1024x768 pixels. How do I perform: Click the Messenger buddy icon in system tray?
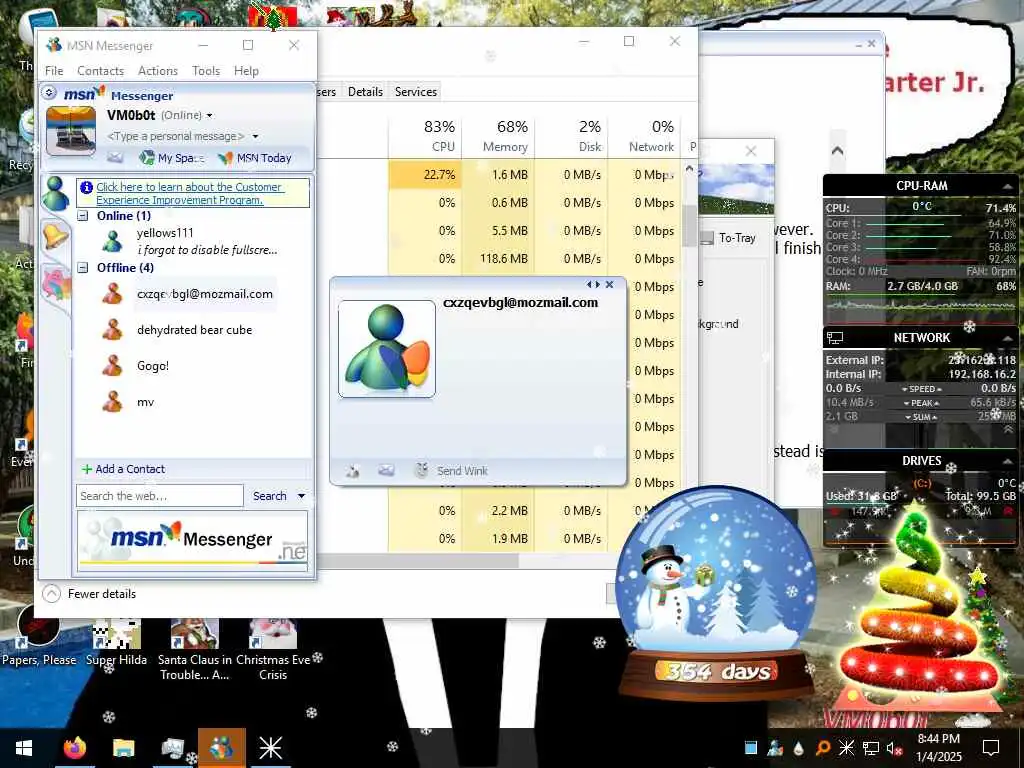point(775,748)
